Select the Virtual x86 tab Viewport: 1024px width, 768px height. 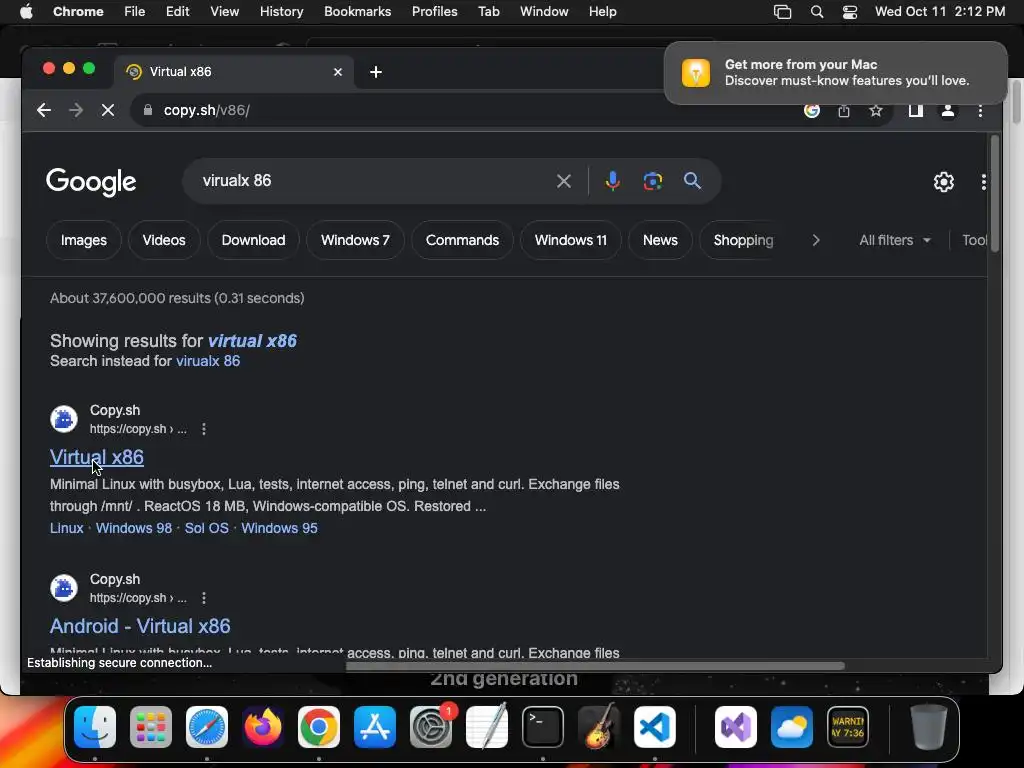point(234,72)
